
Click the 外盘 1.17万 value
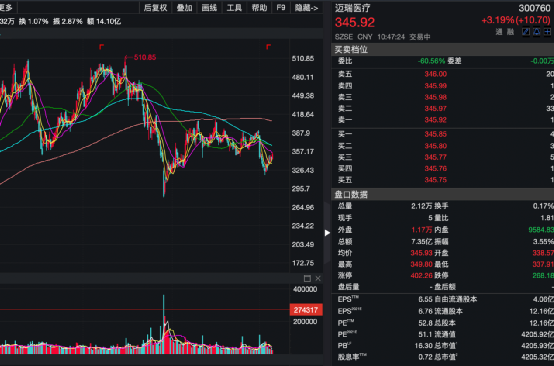422,230
